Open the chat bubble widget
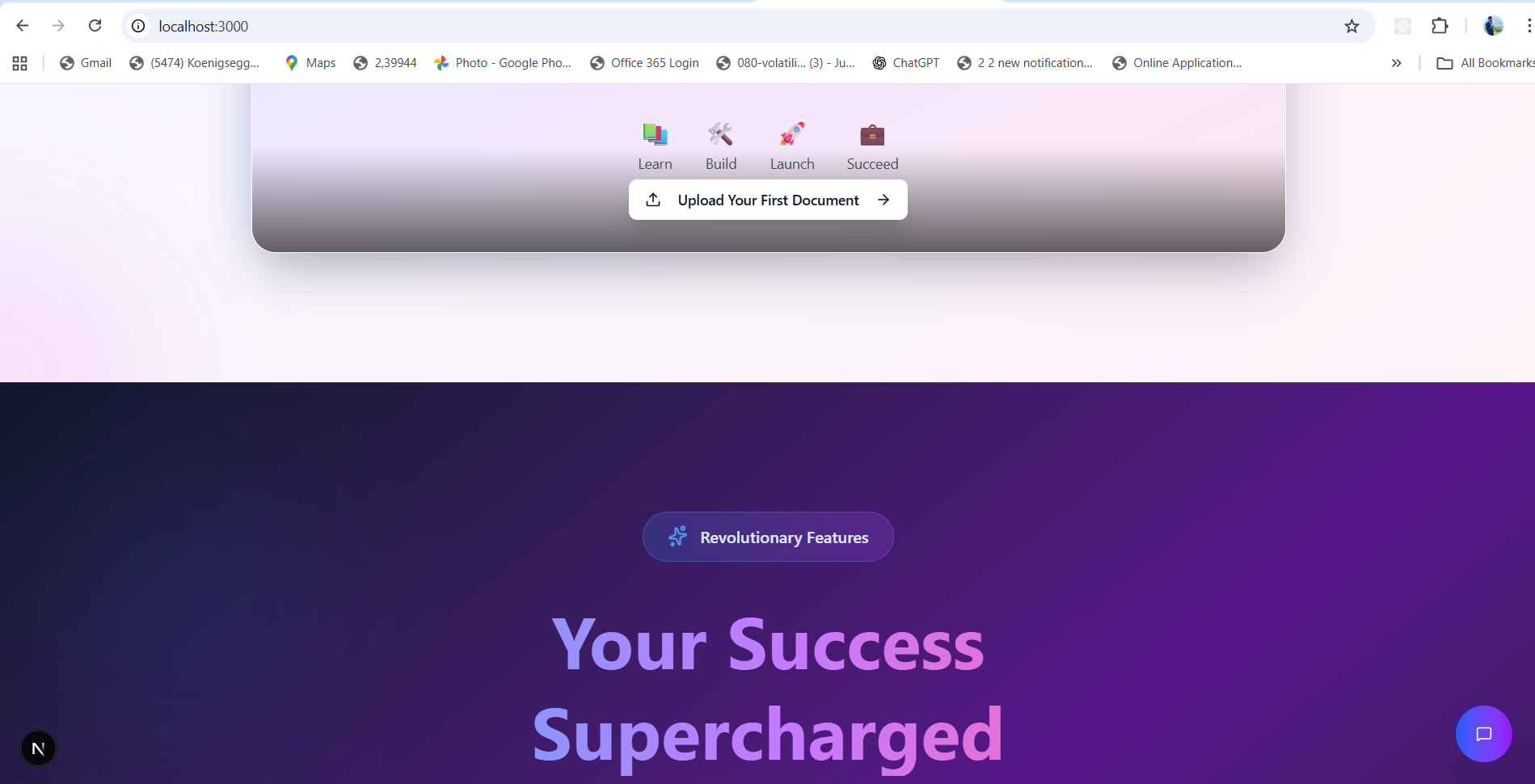This screenshot has height=784, width=1535. pos(1483,734)
